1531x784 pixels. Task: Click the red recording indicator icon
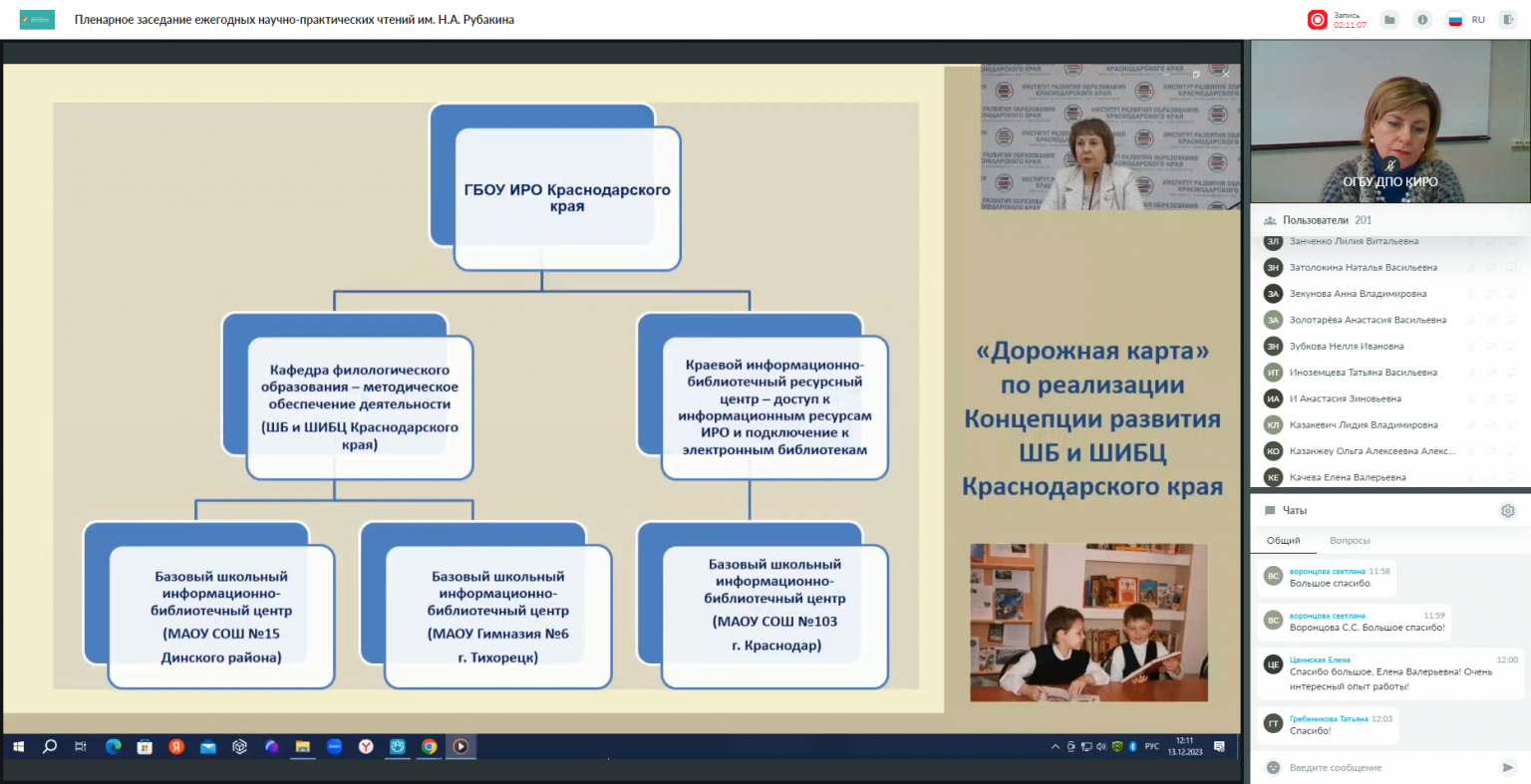(x=1318, y=20)
